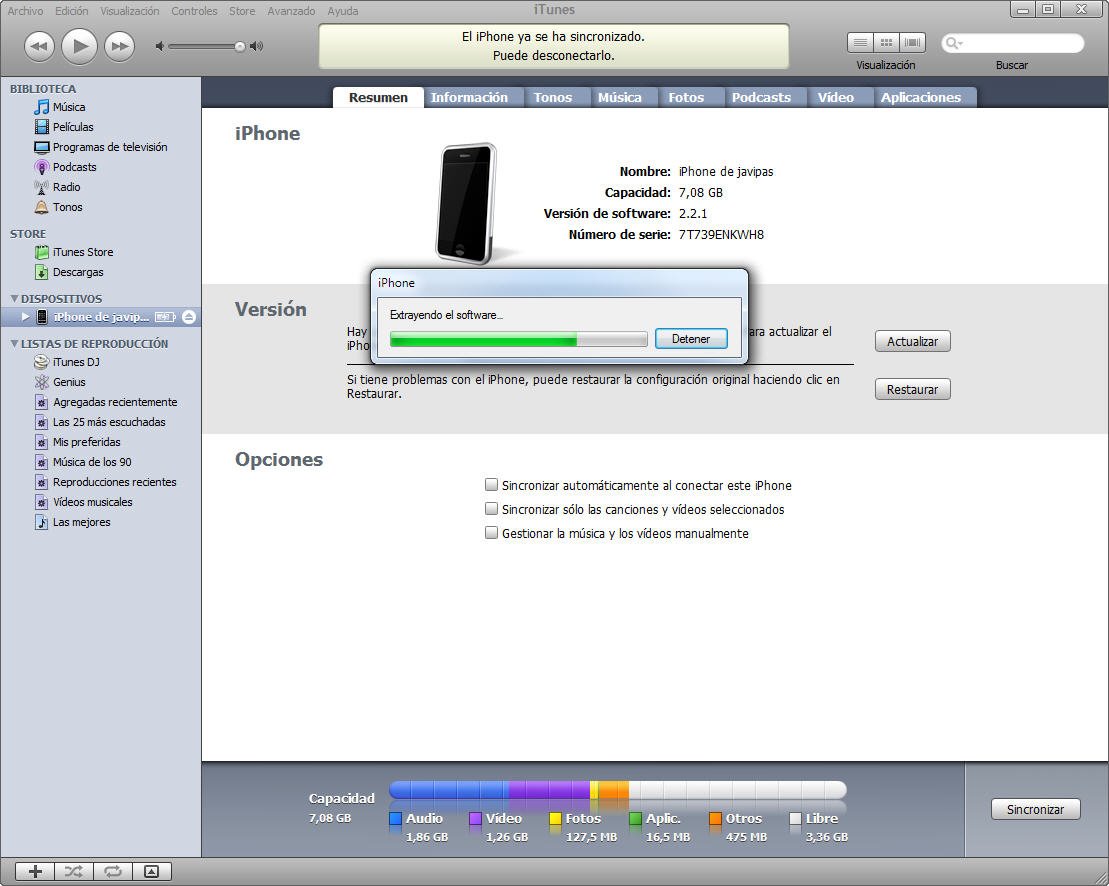
Task: Enable shuffle mode at bottom left
Action: (x=73, y=871)
